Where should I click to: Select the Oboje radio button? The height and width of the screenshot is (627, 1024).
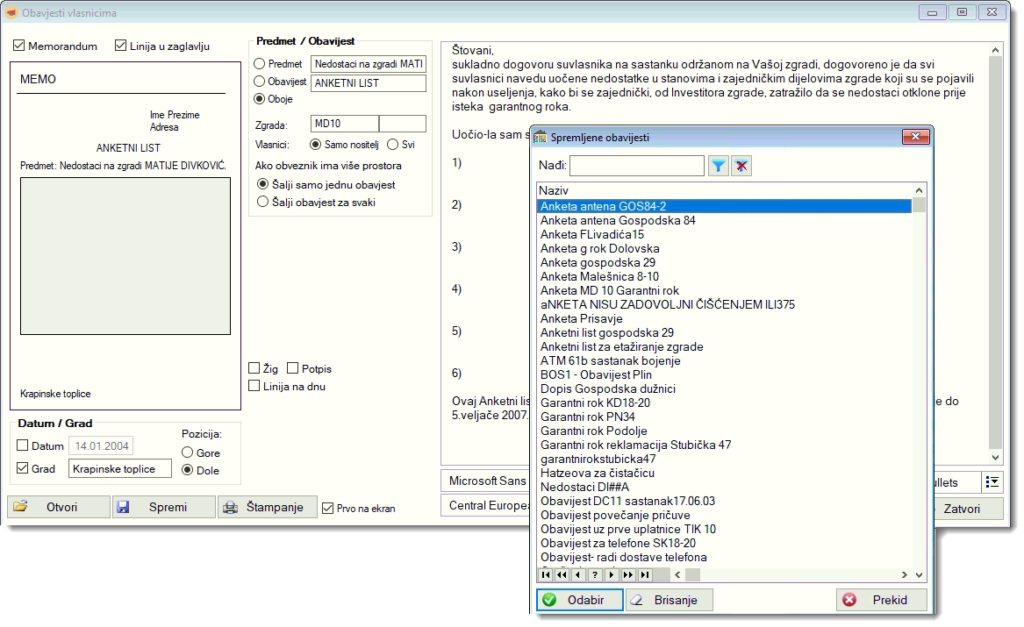point(259,99)
